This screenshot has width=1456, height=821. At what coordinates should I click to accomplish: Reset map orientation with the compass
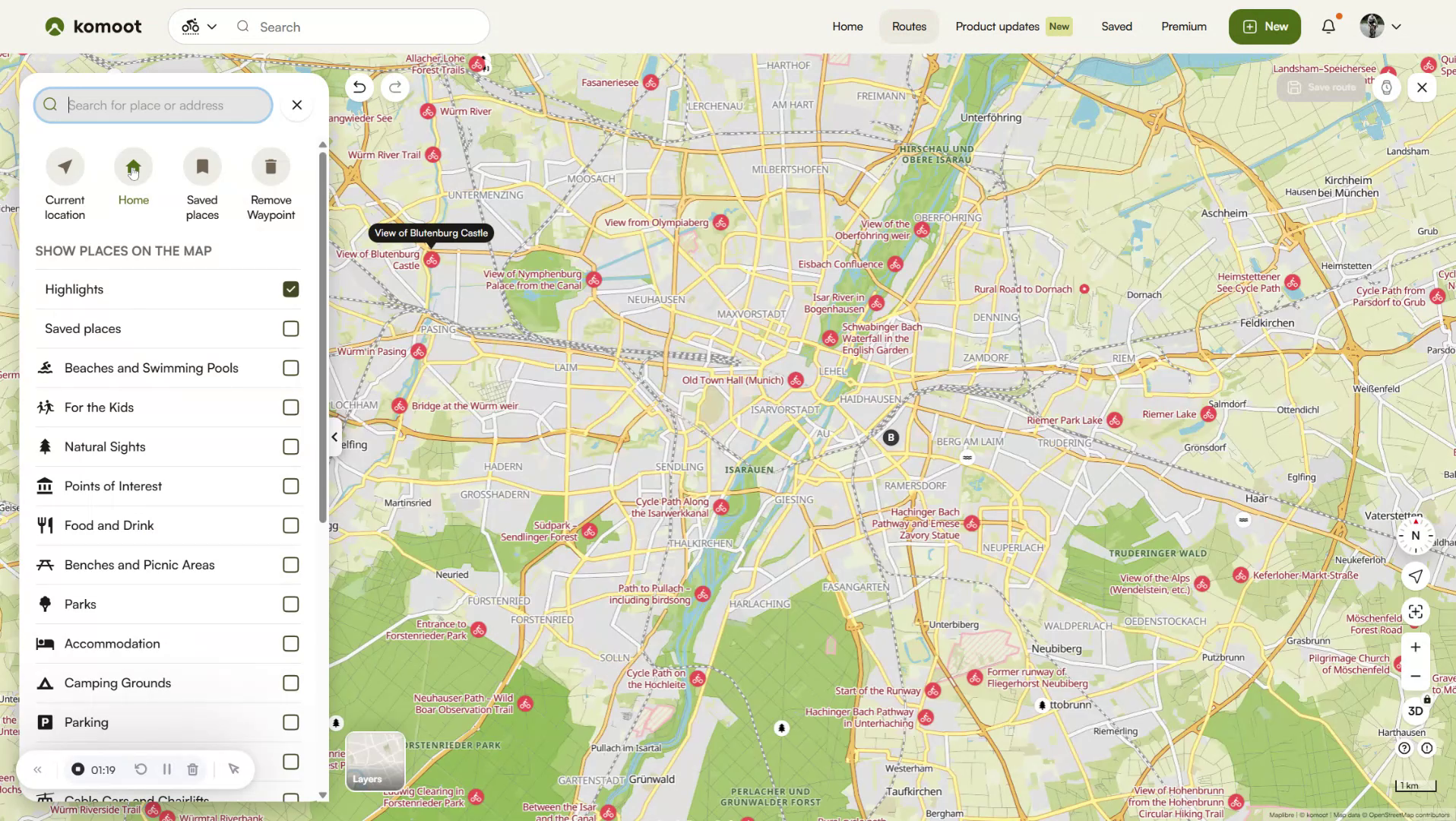tap(1413, 536)
